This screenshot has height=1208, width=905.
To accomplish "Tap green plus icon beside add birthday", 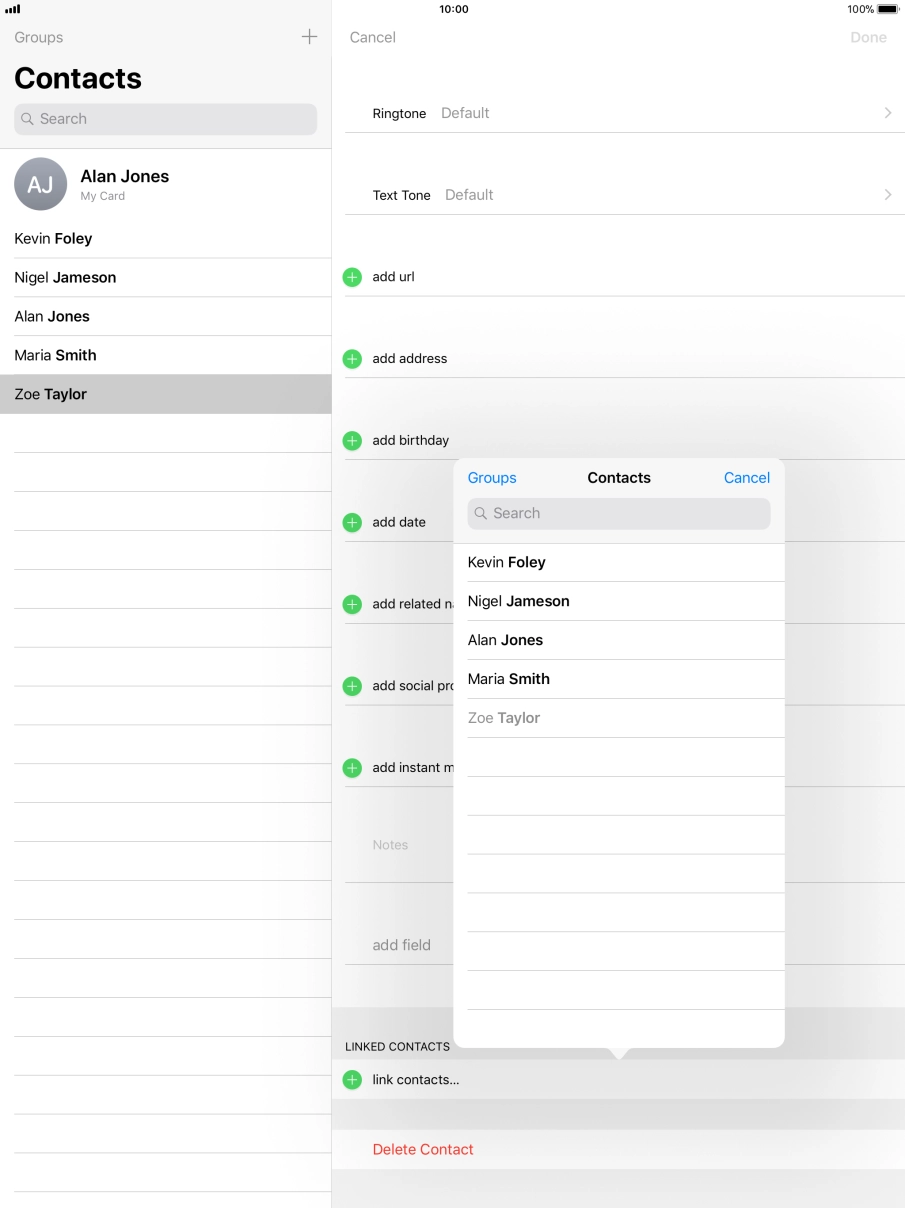I will click(352, 441).
